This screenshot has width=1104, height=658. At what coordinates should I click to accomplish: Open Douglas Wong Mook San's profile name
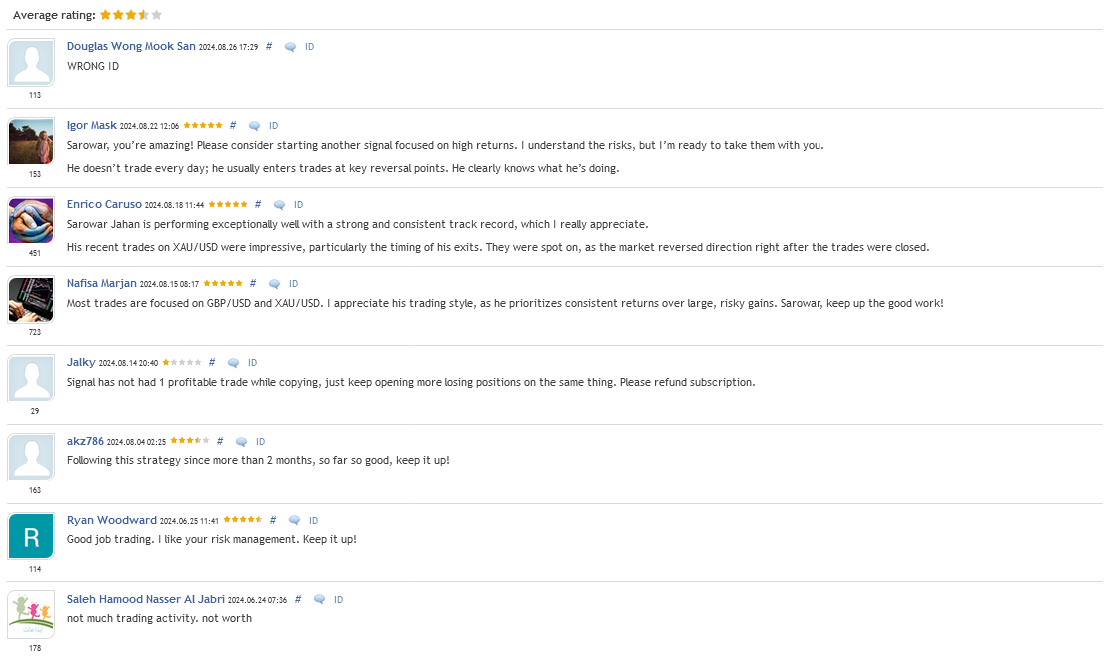(131, 46)
